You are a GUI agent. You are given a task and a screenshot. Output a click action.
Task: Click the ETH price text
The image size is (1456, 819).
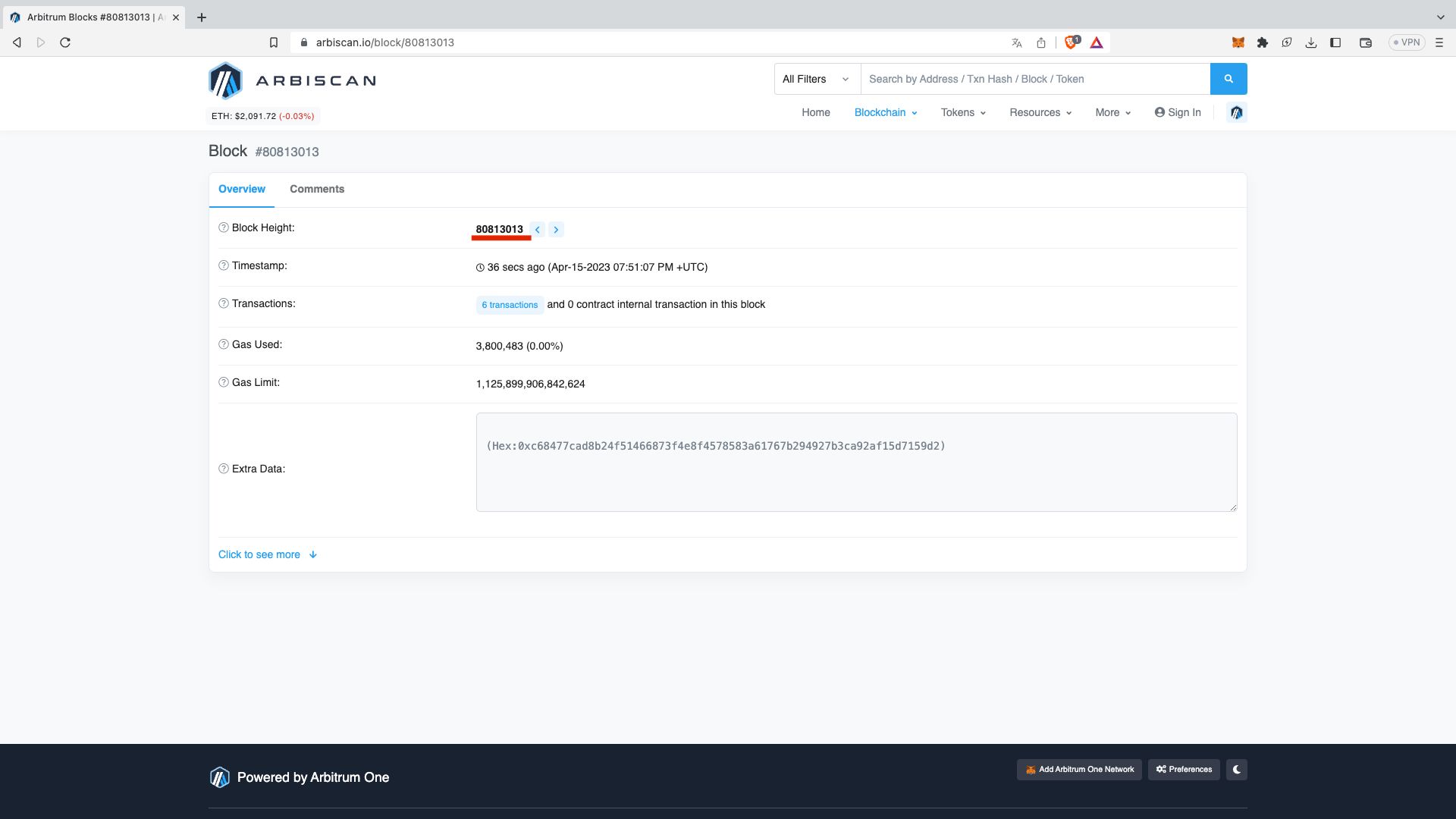(262, 116)
